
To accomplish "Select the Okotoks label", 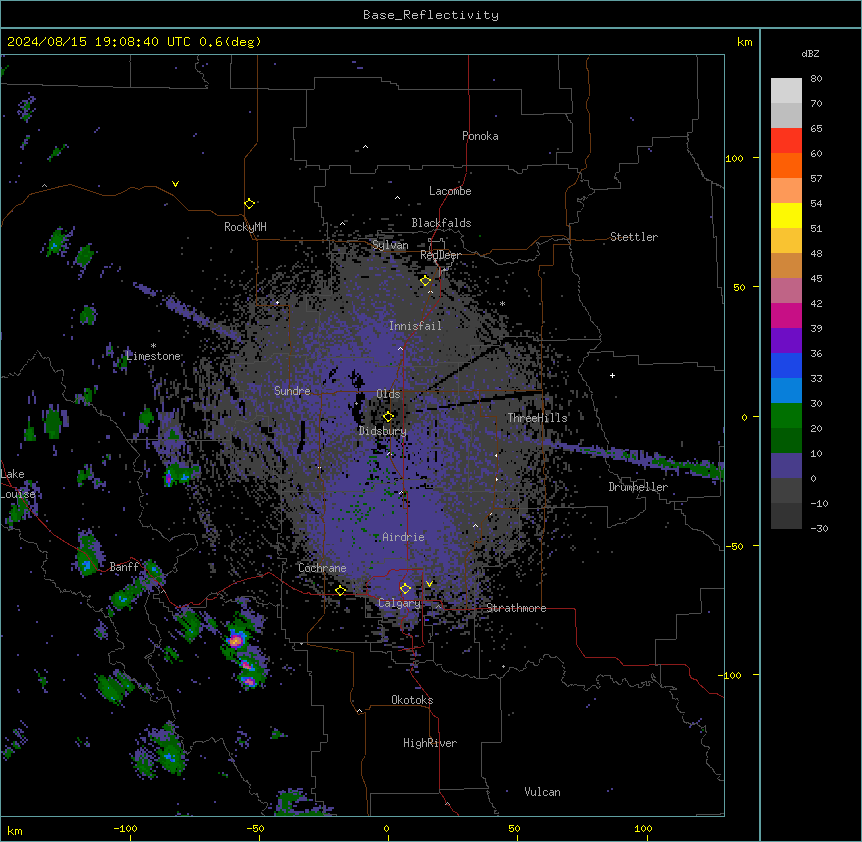I will [x=412, y=700].
